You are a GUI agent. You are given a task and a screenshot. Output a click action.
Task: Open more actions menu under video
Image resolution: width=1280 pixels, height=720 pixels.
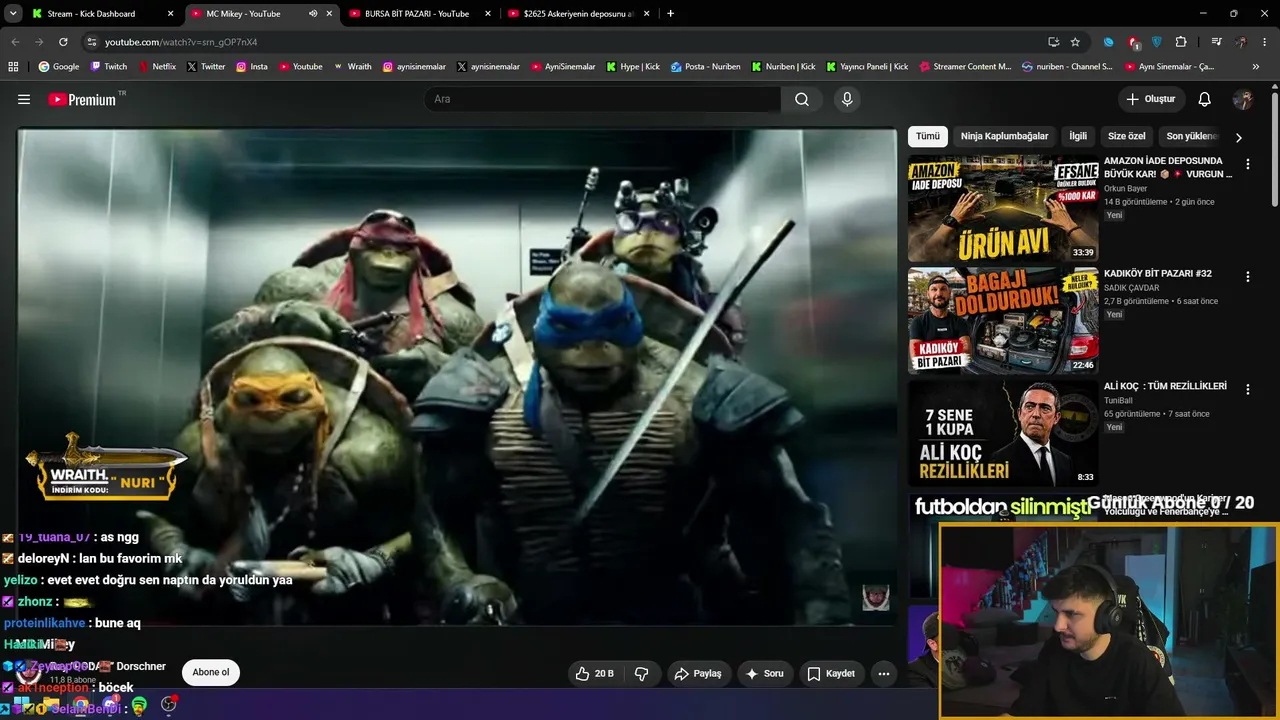(x=883, y=673)
